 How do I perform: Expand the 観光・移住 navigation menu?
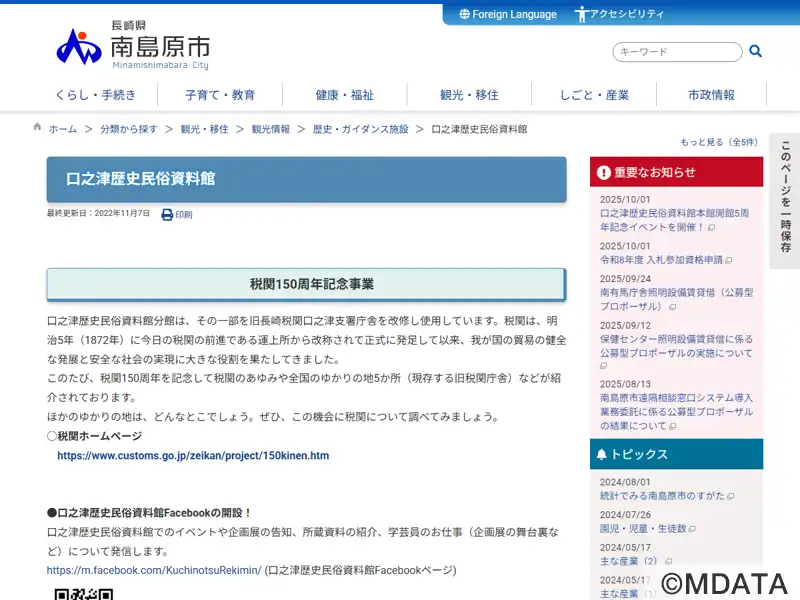pyautogui.click(x=469, y=95)
